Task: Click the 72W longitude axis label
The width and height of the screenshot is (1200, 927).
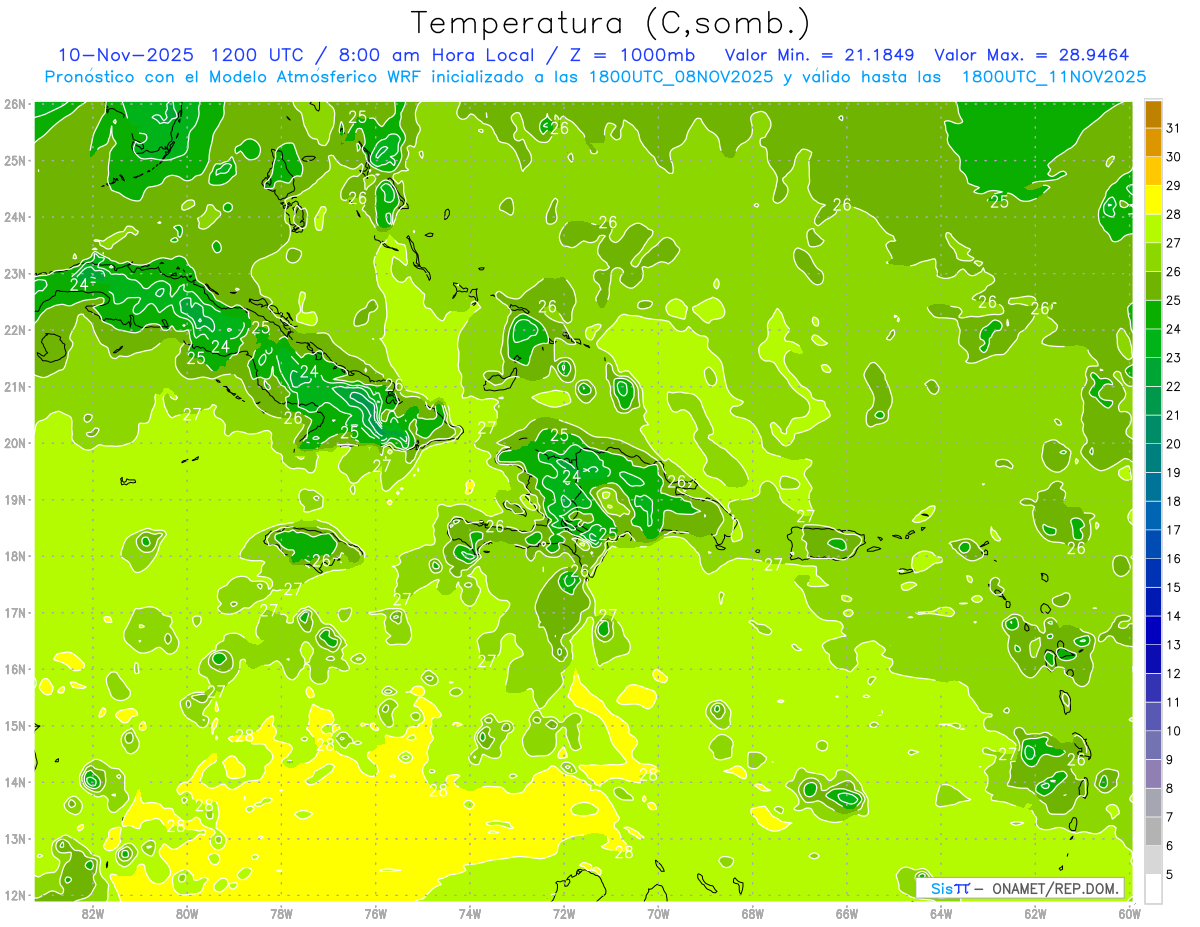Action: click(x=564, y=913)
